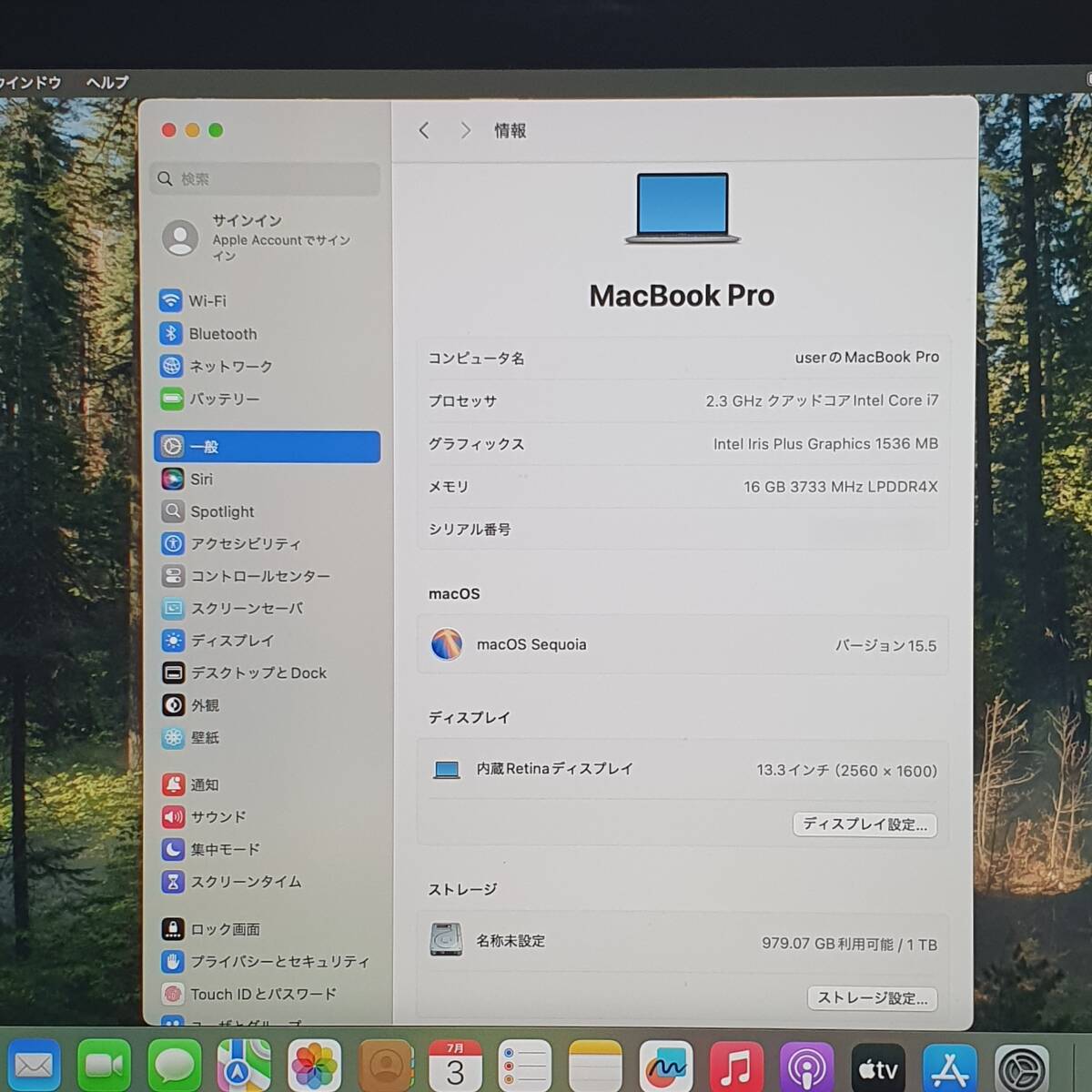Open デスクトップとDock settings
Screen dimensions: 1092x1092
coord(244,672)
